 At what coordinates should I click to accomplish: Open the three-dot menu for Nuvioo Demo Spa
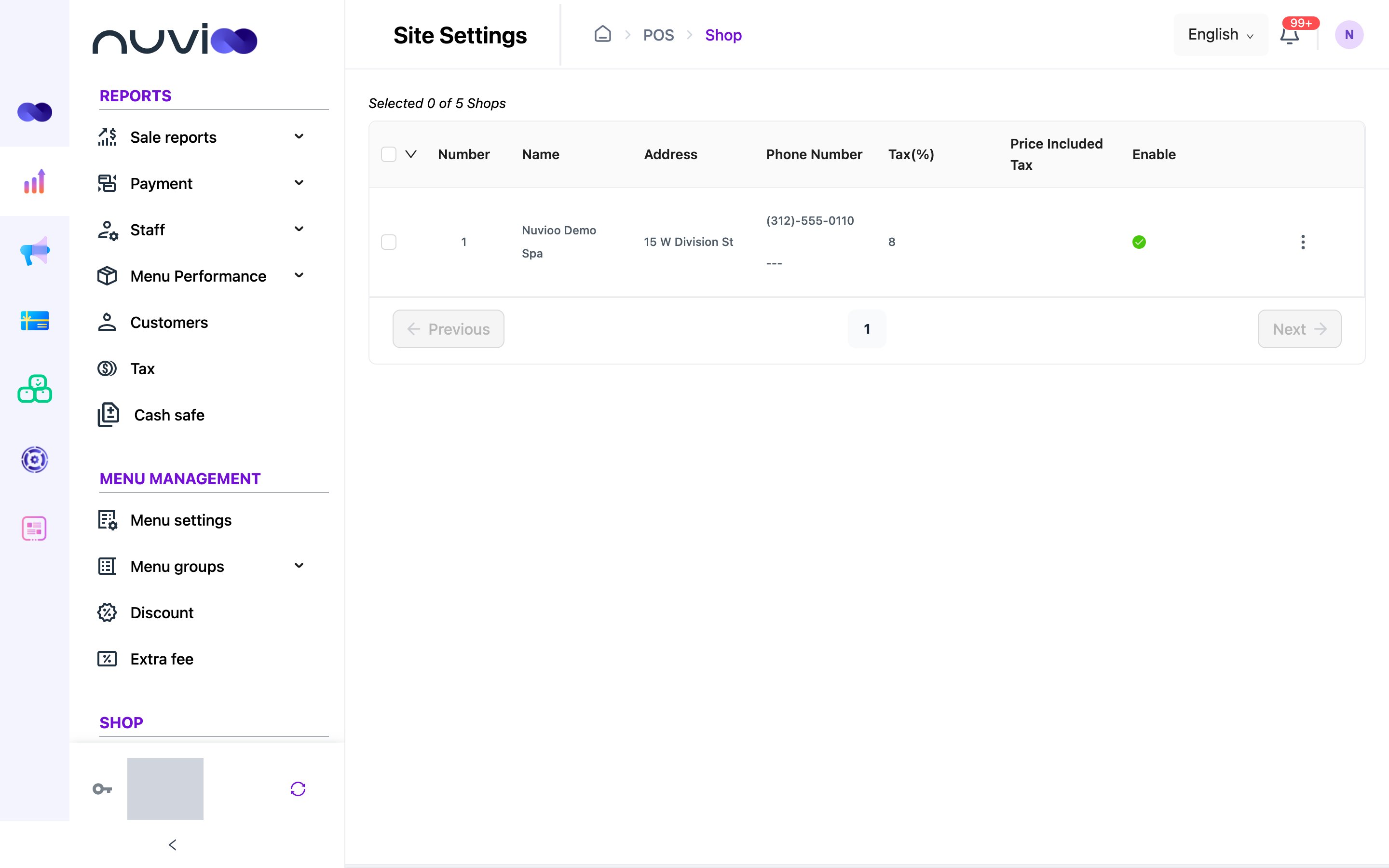coord(1303,242)
